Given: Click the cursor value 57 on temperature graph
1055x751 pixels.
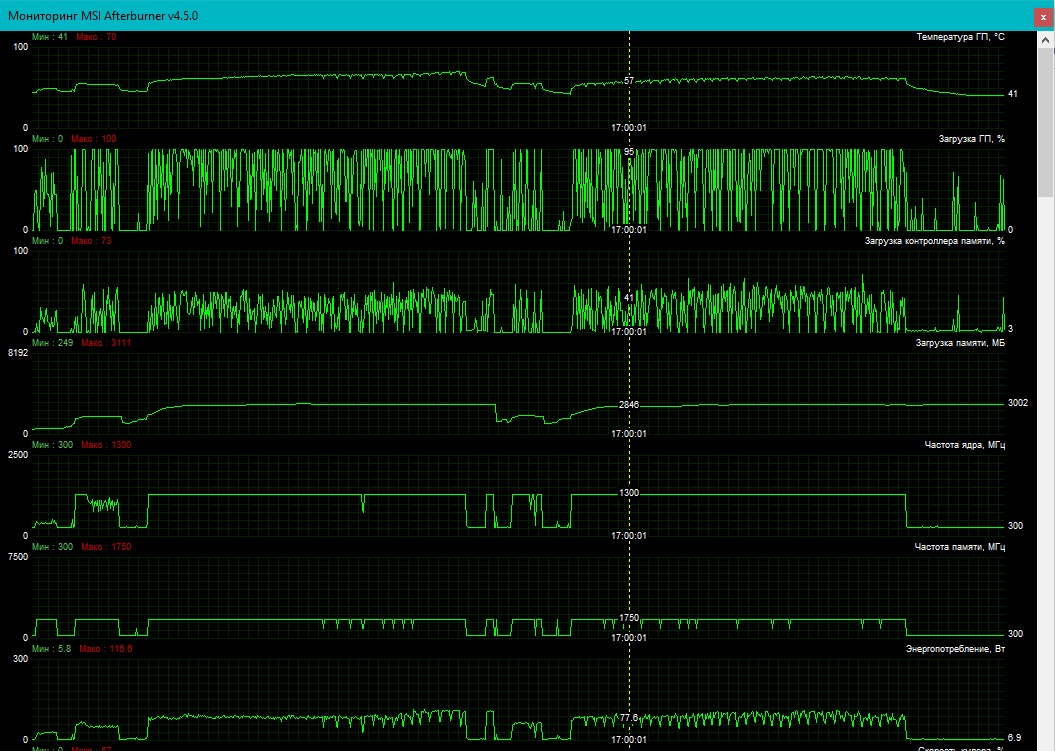Looking at the screenshot, I should pos(628,81).
